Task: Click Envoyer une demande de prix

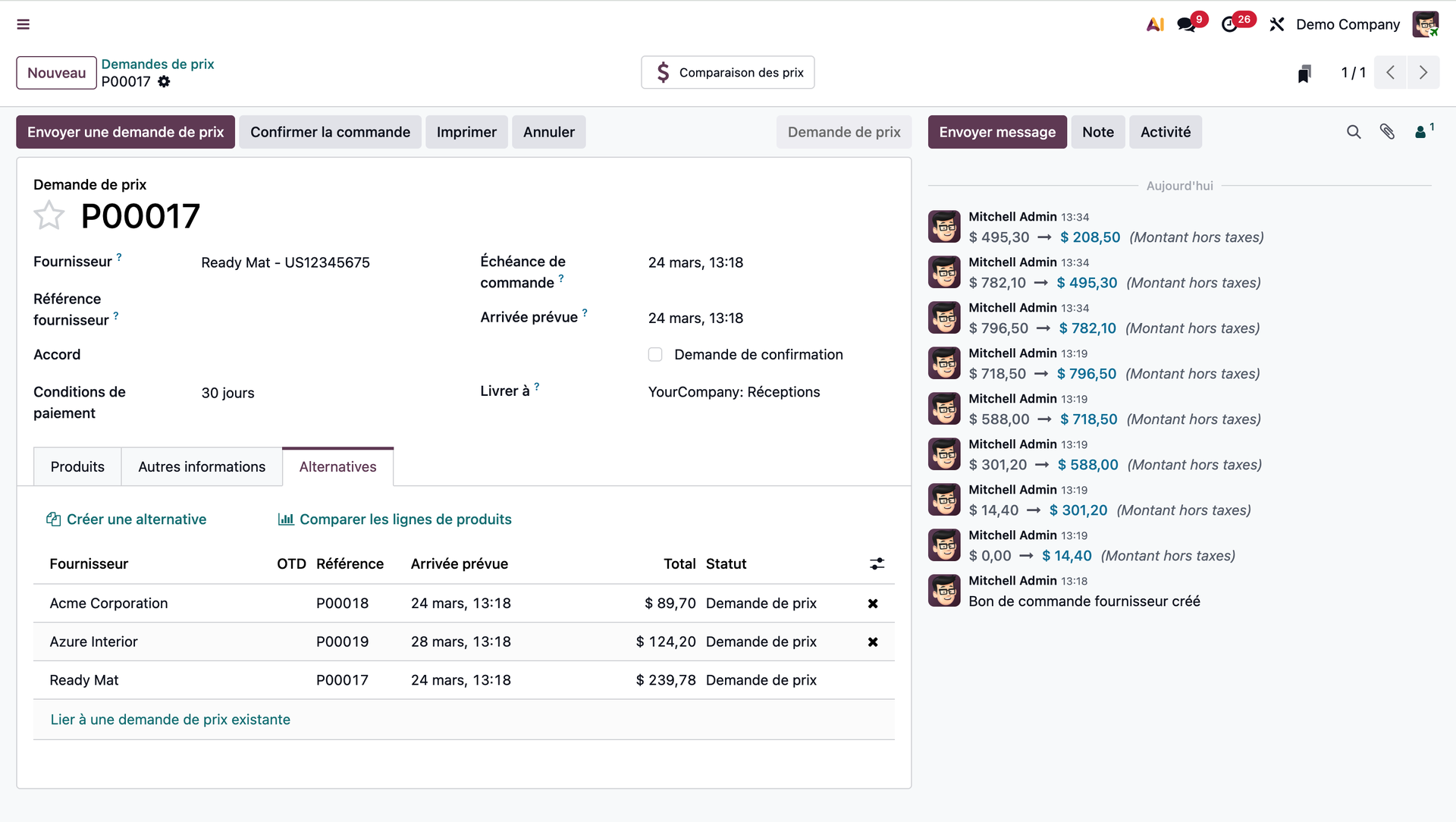Action: tap(125, 132)
